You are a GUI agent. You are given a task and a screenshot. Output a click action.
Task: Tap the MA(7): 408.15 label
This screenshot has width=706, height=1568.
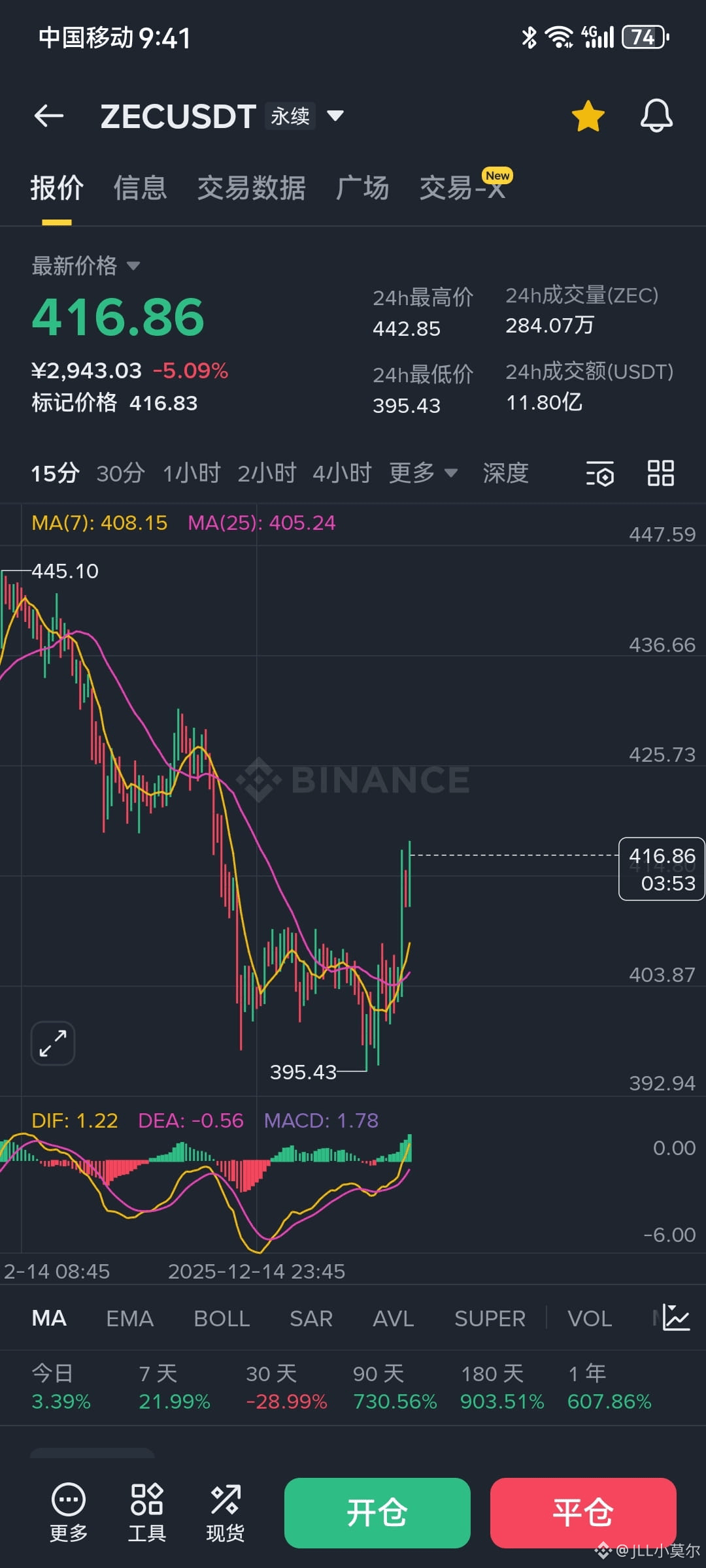tap(99, 523)
